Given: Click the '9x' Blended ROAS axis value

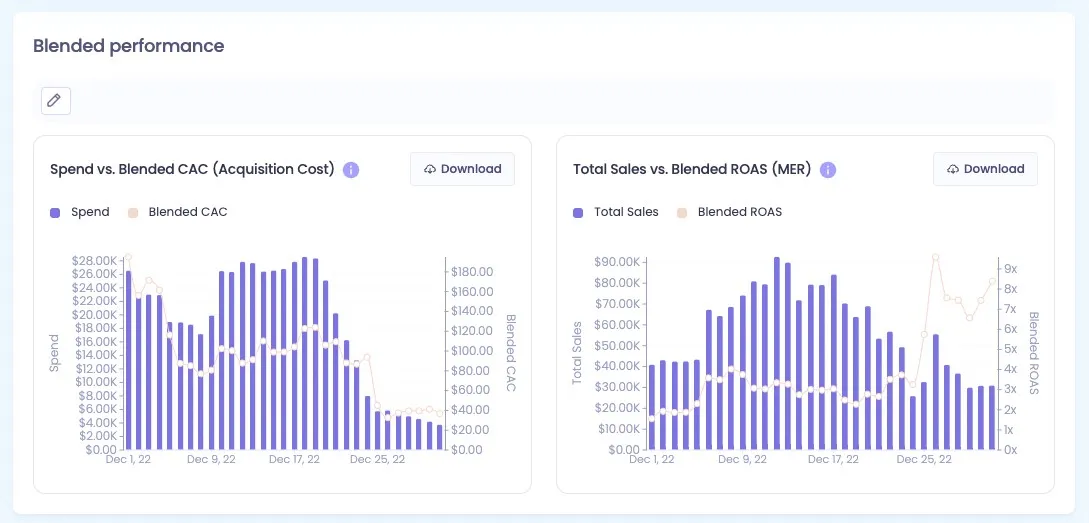Looking at the screenshot, I should click(x=1009, y=269).
